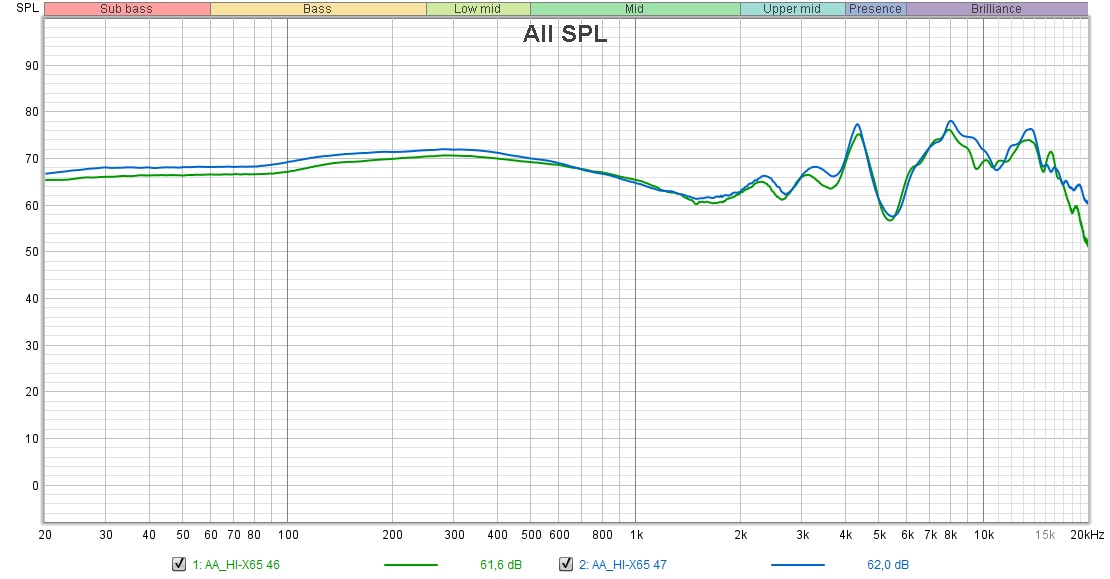
Task: Uncheck the AA_HI-X65 46 trace checkbox
Action: (179, 564)
